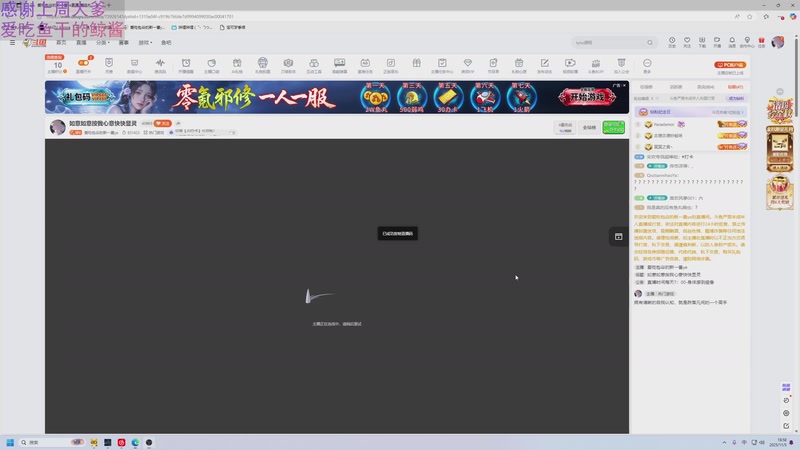Click 开始游戏 on the ad banner

coord(587,97)
